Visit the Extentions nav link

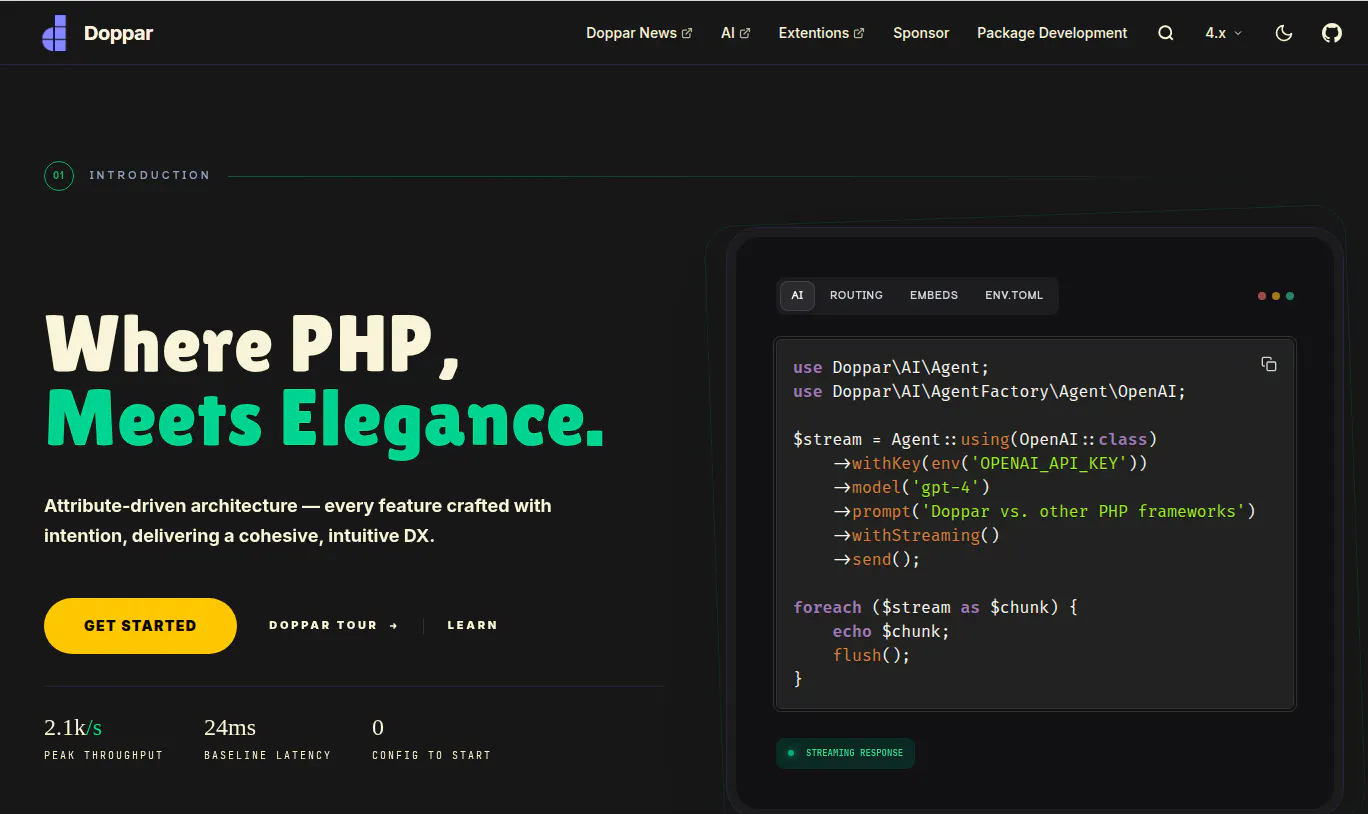pyautogui.click(x=821, y=33)
